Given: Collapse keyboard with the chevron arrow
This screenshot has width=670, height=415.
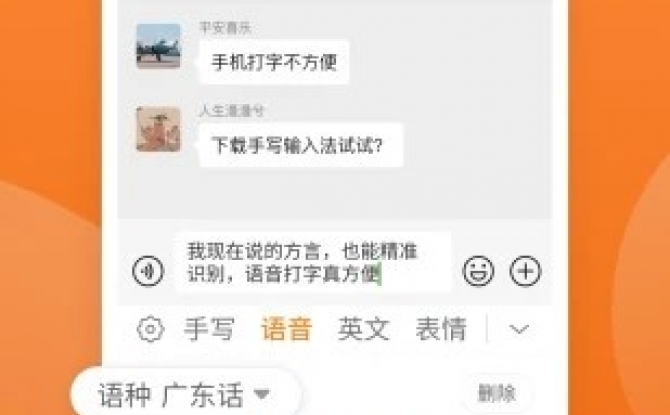Looking at the screenshot, I should tap(519, 330).
